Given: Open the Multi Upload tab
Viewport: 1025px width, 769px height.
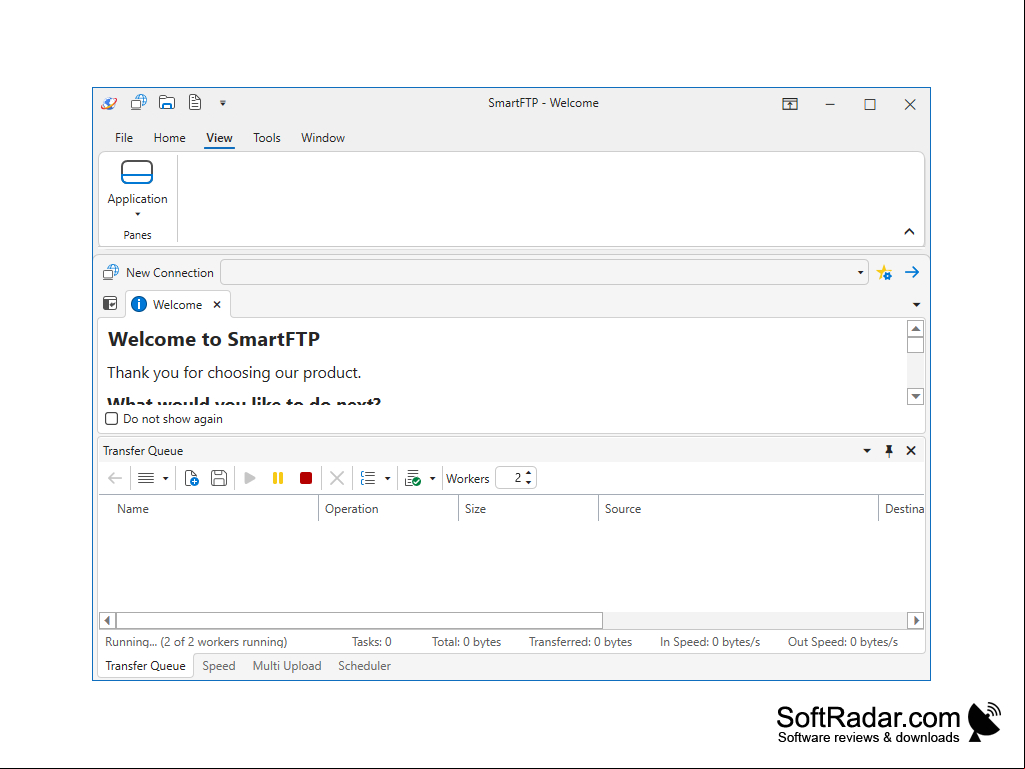Looking at the screenshot, I should pyautogui.click(x=287, y=666).
